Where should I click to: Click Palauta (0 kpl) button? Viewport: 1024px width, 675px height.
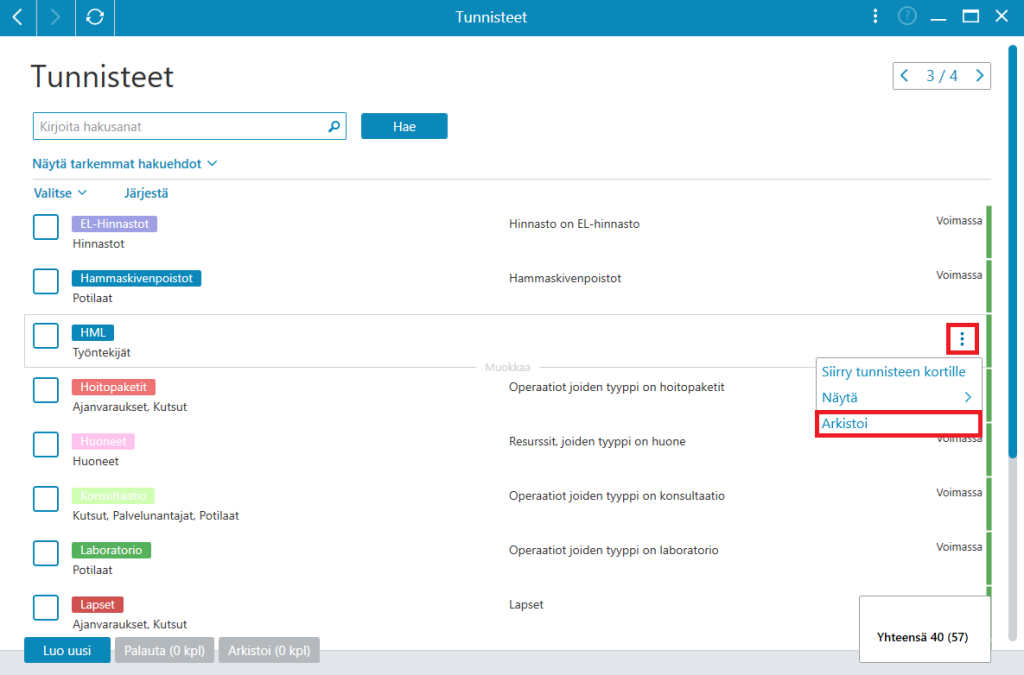[165, 650]
